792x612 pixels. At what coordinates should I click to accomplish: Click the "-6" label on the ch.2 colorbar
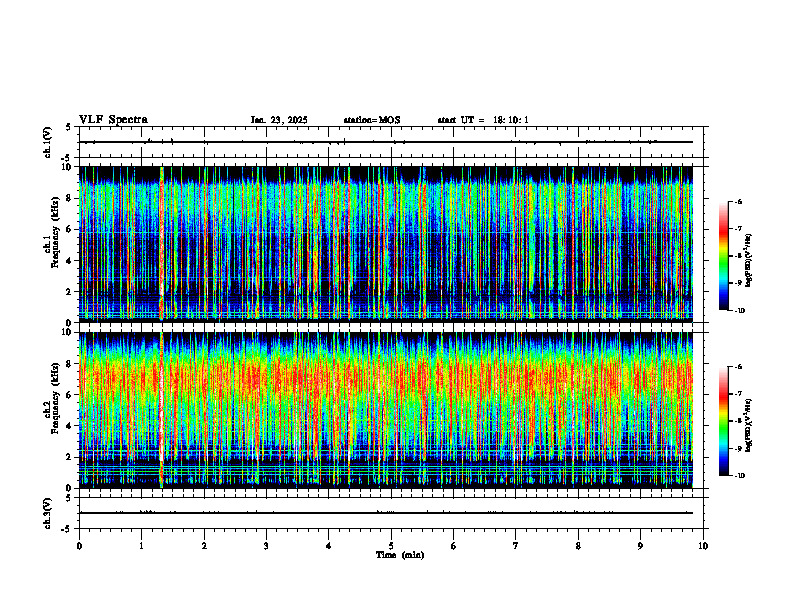click(x=738, y=367)
